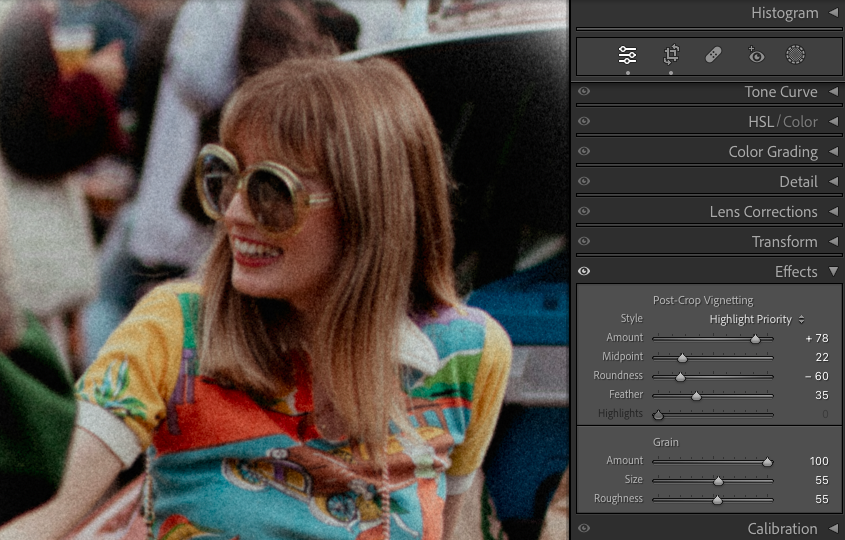Disable the Effects panel eye toggle

pyautogui.click(x=584, y=271)
